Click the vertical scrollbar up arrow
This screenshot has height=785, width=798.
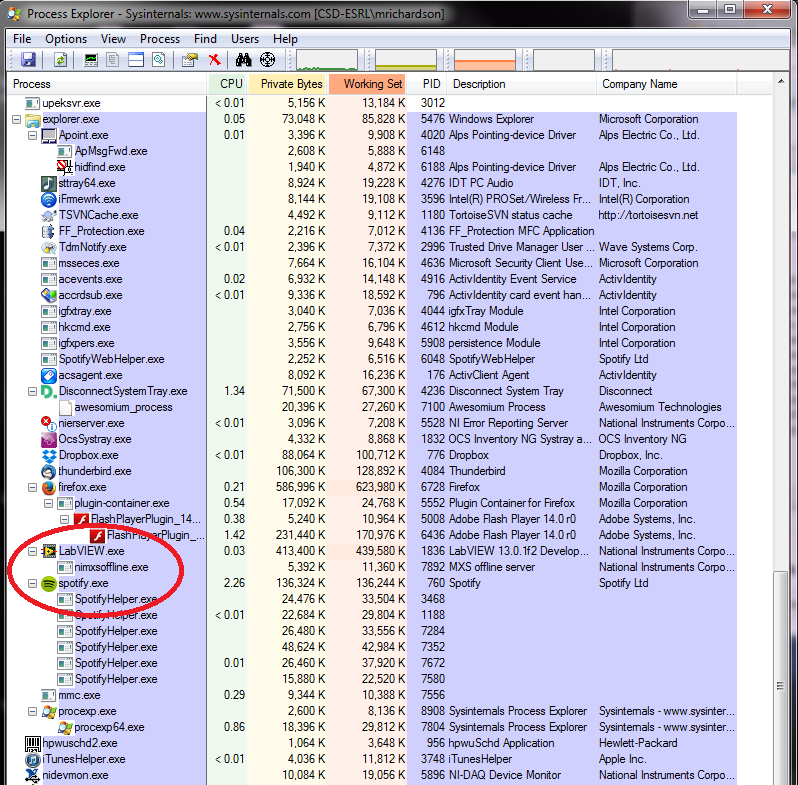click(780, 81)
